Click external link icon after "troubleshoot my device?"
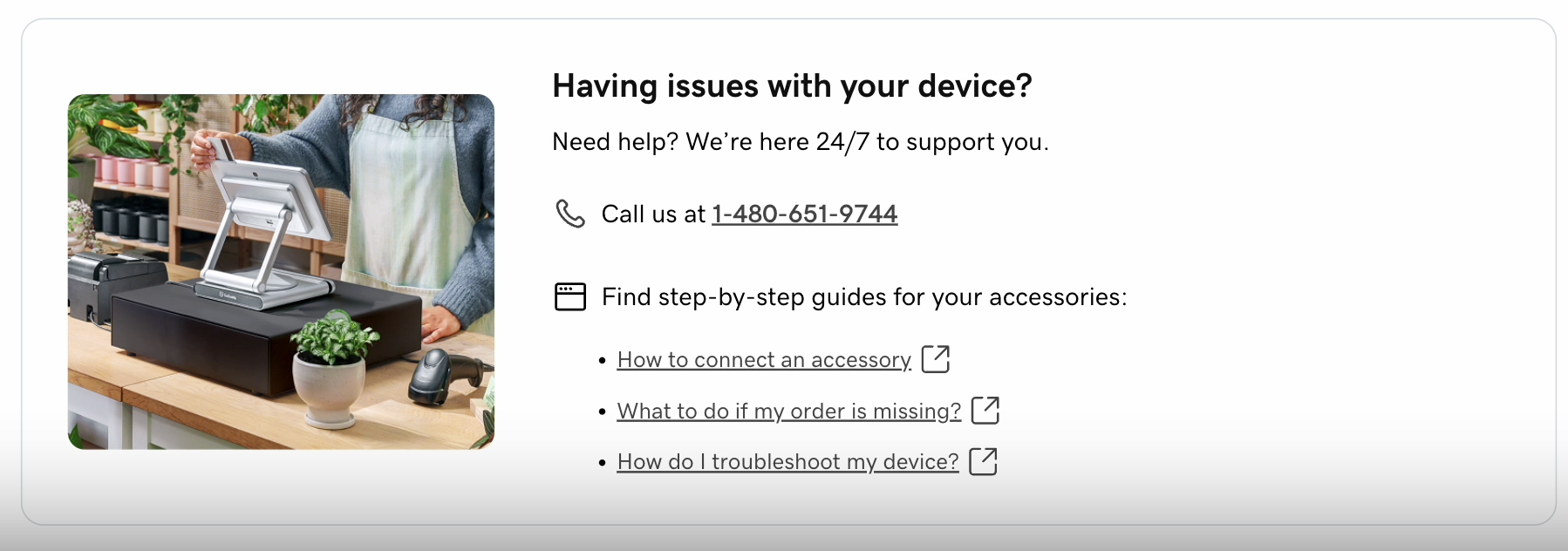This screenshot has height=551, width=1568. tap(984, 461)
